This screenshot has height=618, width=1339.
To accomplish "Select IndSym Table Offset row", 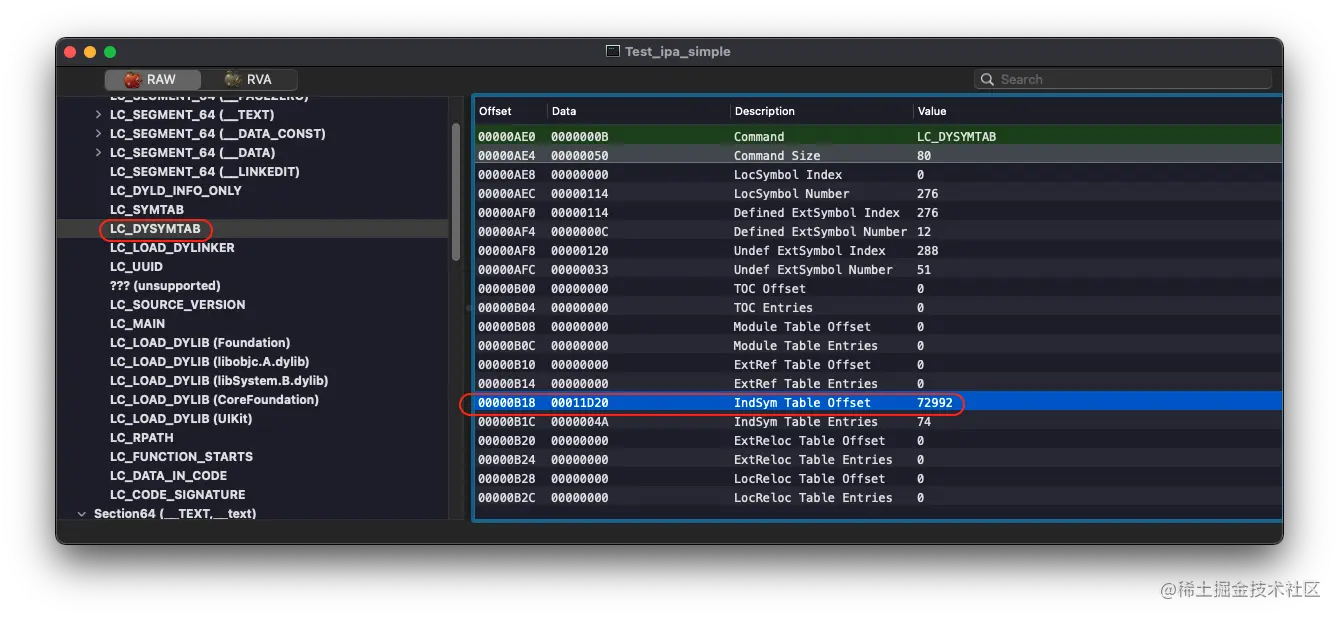I will tap(878, 402).
